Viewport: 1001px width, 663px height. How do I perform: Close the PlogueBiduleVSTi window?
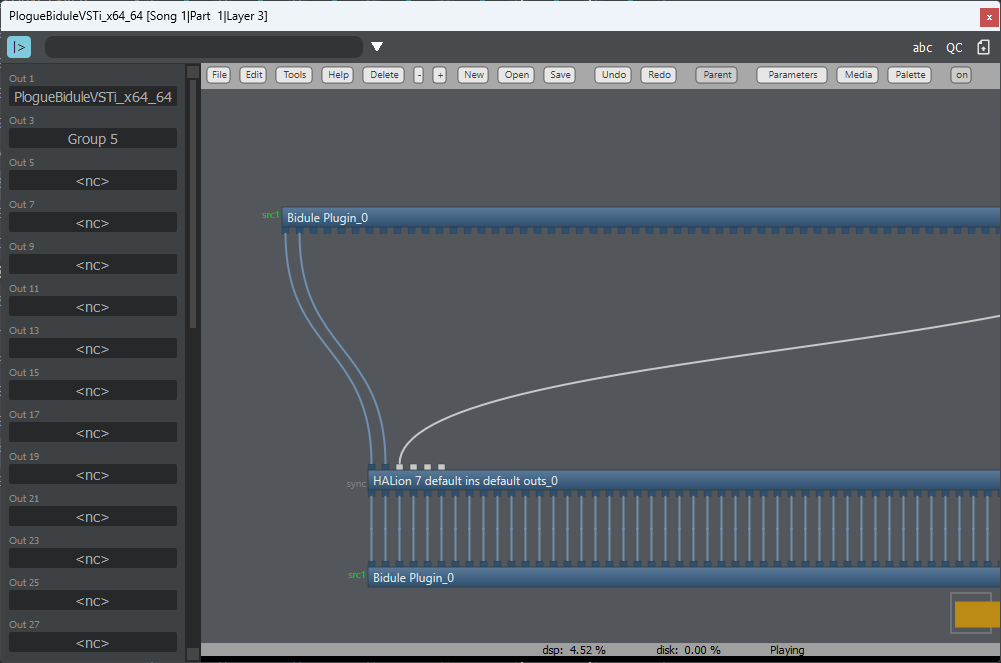(x=990, y=17)
